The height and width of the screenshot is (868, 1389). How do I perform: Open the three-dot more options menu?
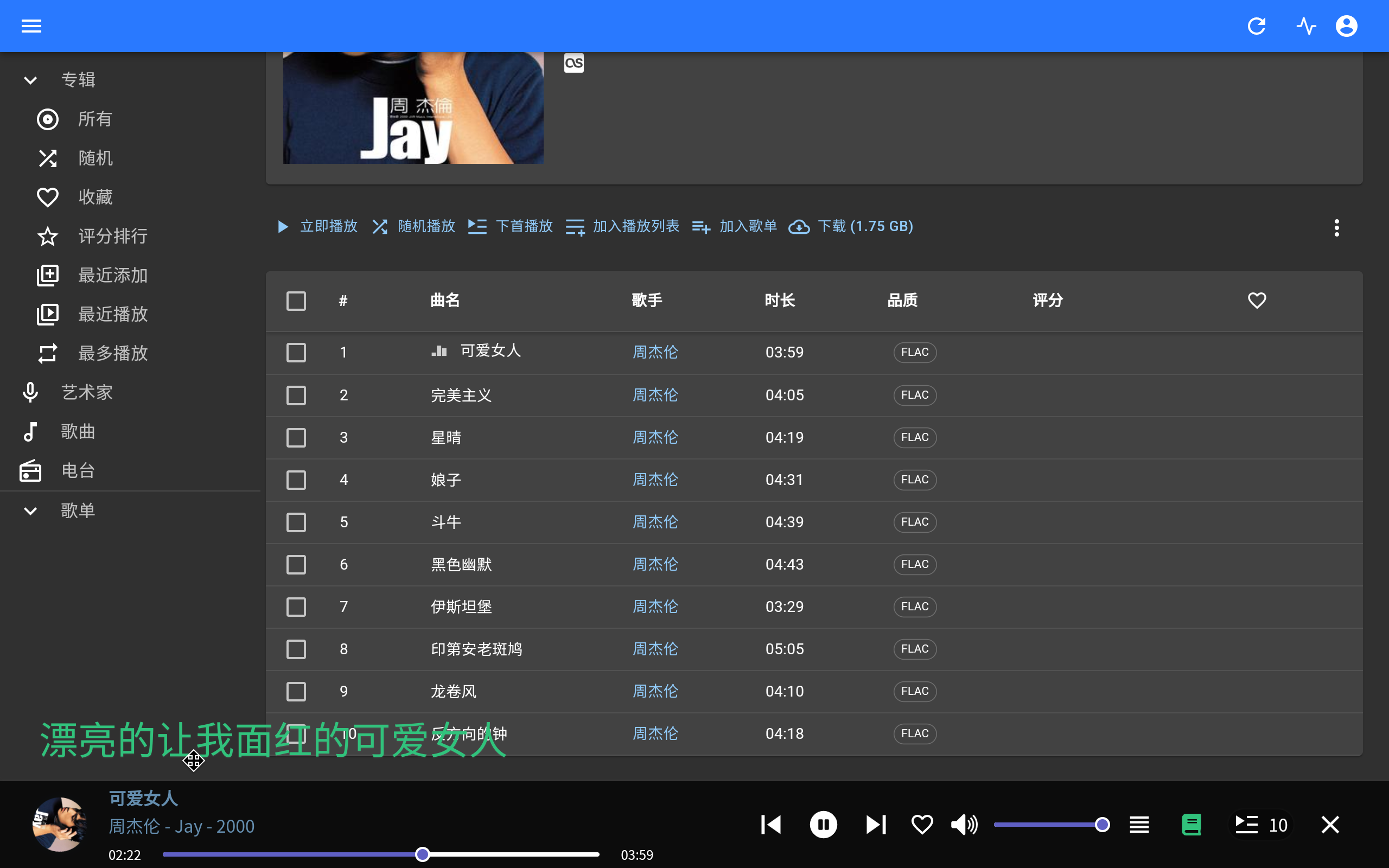point(1336,227)
